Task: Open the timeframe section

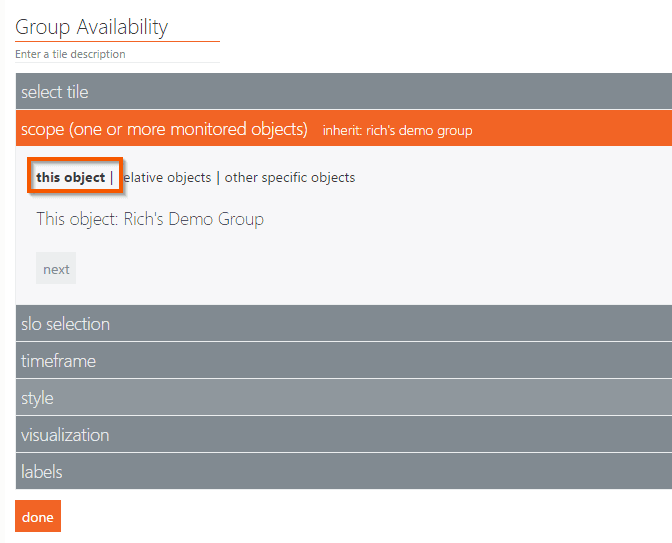Action: click(x=59, y=361)
